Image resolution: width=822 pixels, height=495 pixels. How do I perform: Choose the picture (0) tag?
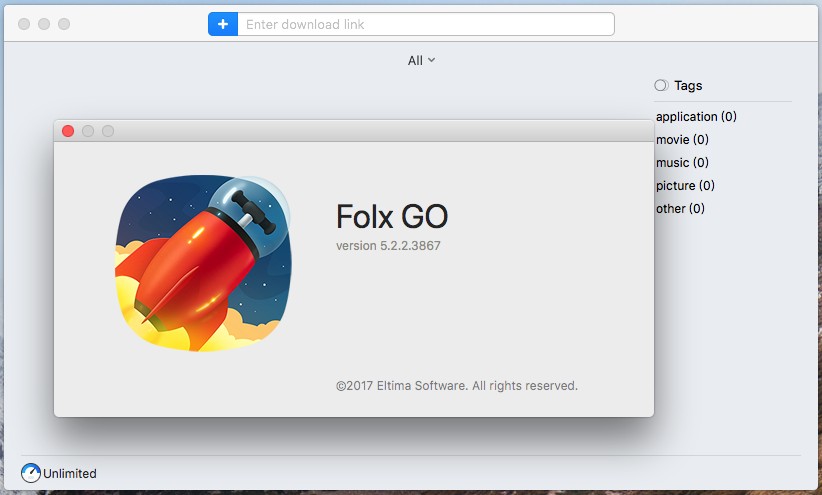coord(685,186)
